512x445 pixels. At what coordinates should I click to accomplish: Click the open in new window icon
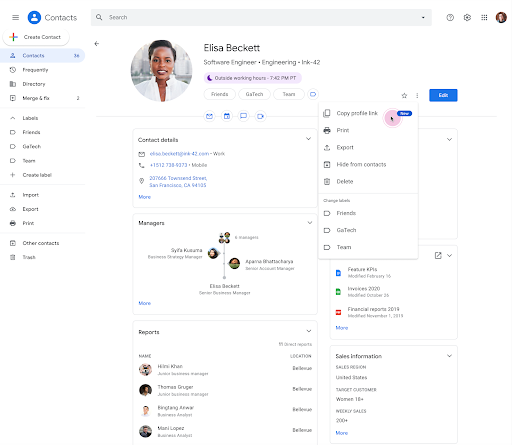[x=438, y=255]
